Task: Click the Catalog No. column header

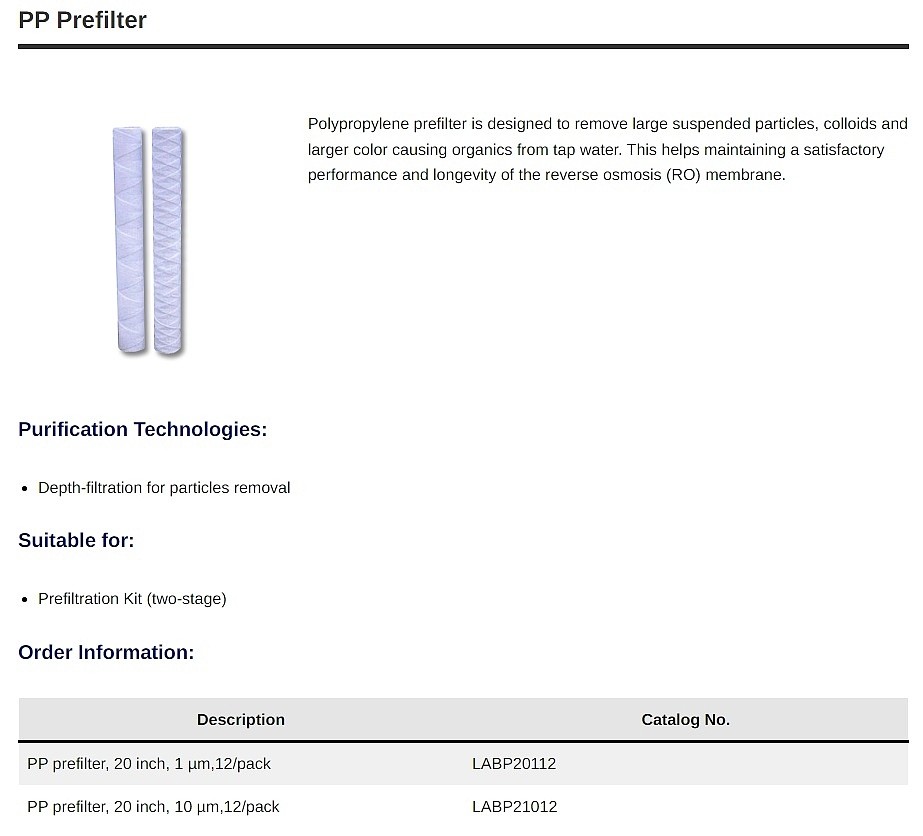Action: tap(686, 719)
